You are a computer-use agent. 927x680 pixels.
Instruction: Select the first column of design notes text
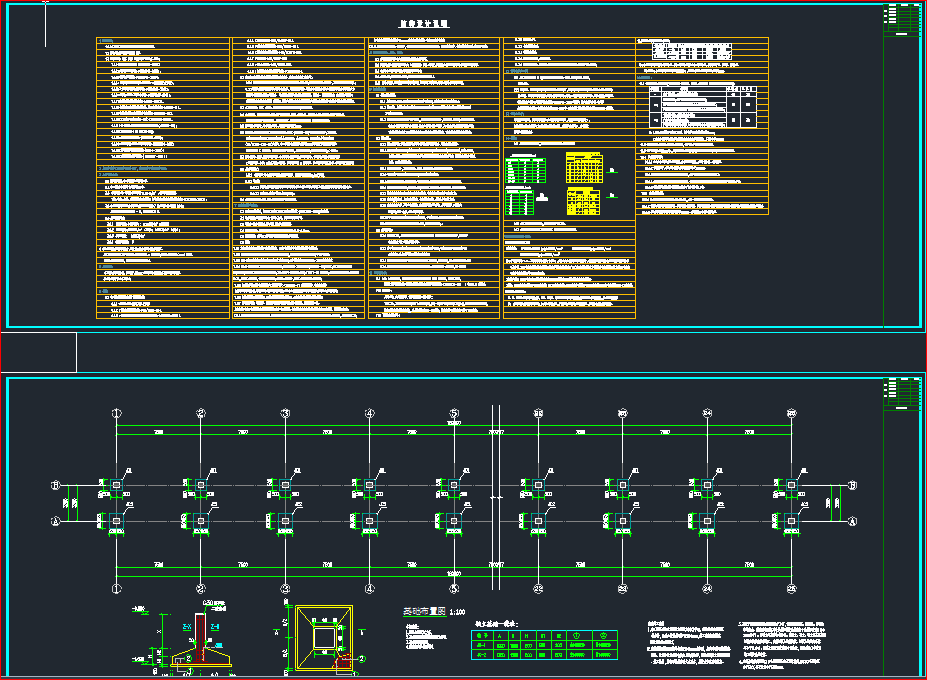click(163, 178)
